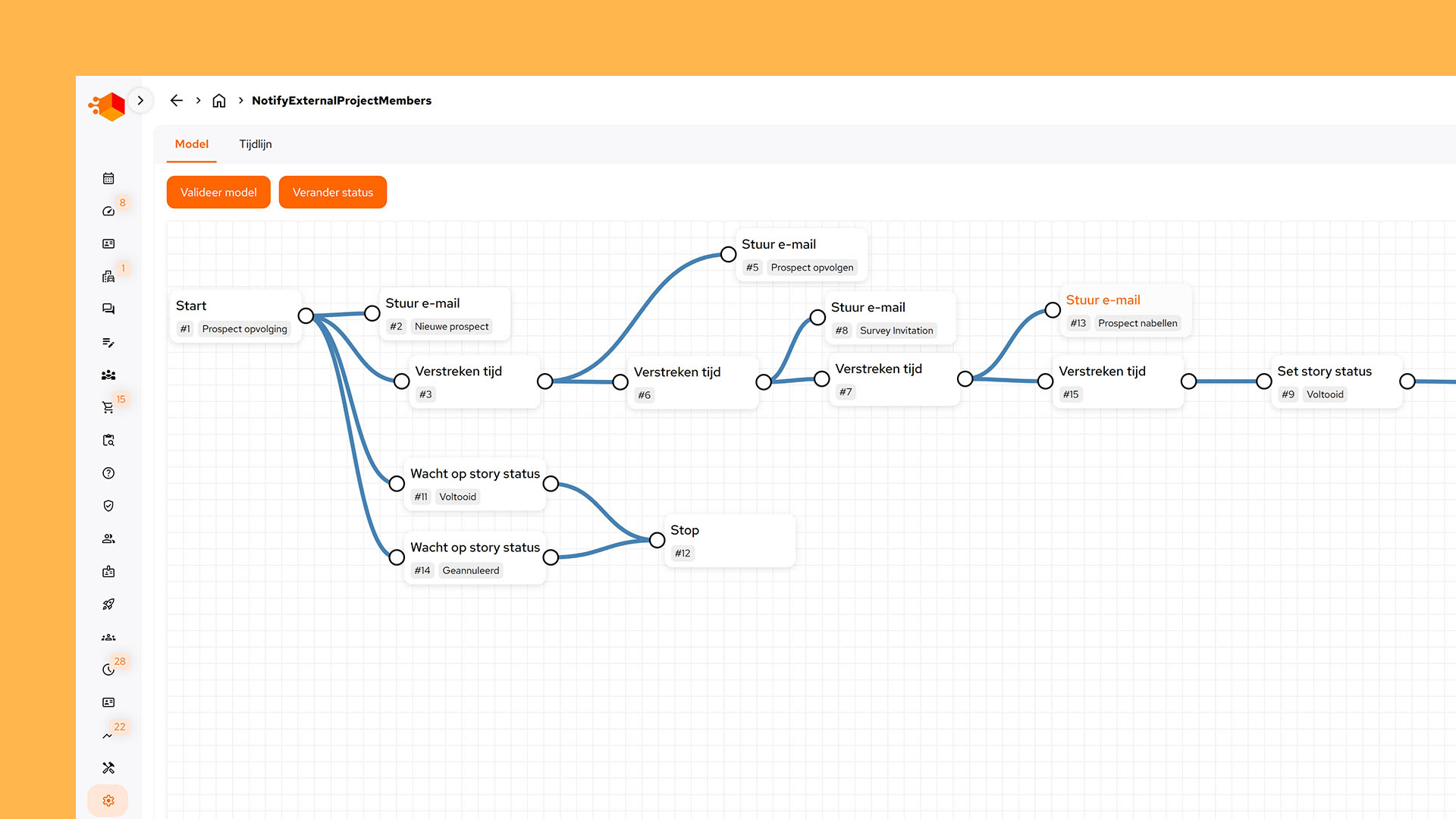Open the calendar icon in sidebar
1456x819 pixels.
pos(108,178)
